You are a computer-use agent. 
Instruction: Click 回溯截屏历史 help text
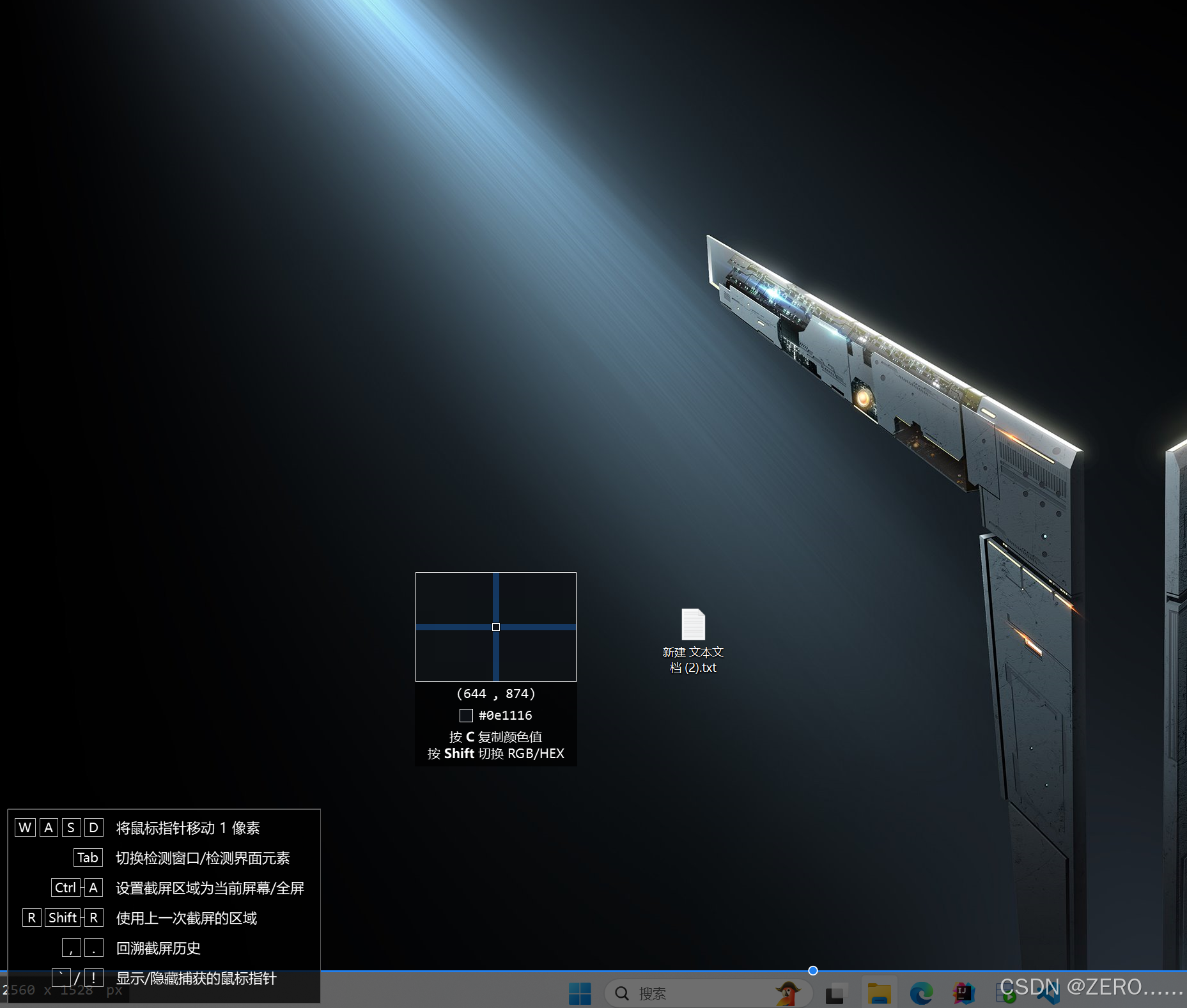click(x=158, y=948)
